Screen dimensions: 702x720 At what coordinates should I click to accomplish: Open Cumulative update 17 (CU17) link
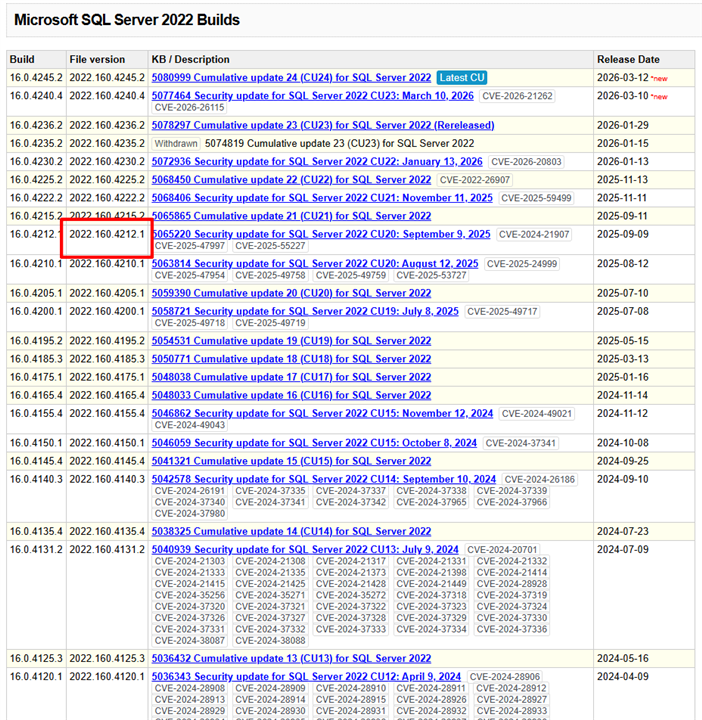[291, 378]
